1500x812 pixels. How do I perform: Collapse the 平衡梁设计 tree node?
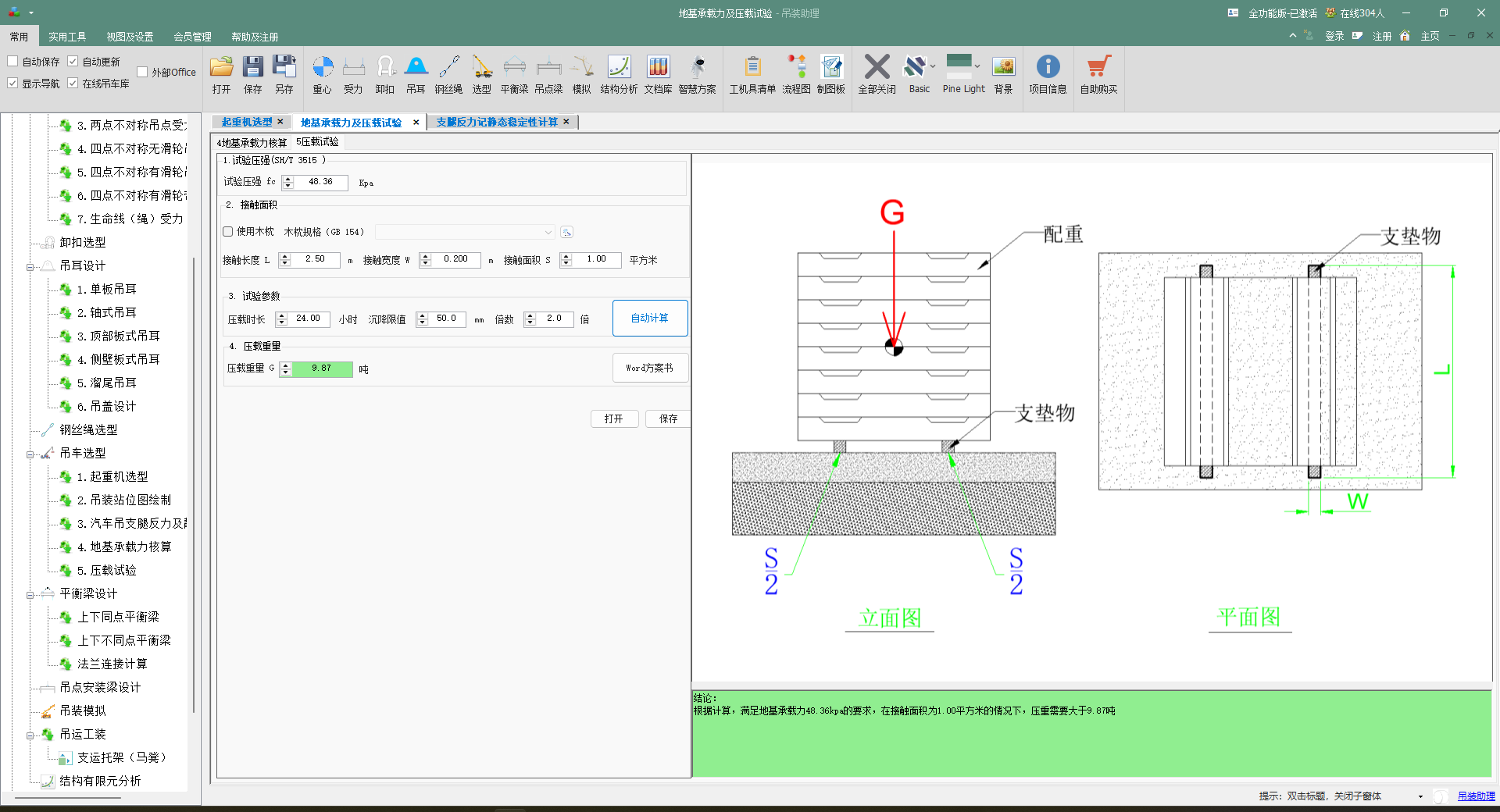[x=30, y=595]
